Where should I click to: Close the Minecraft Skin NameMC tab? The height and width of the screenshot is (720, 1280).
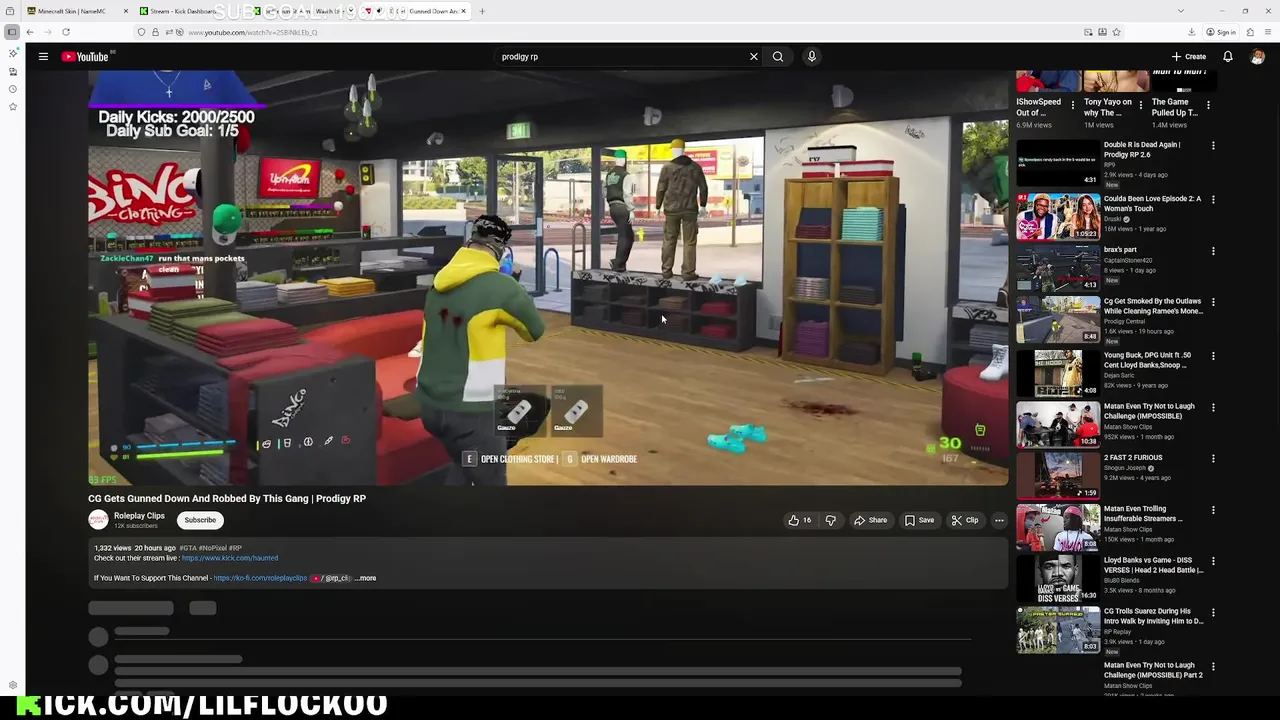tap(126, 11)
